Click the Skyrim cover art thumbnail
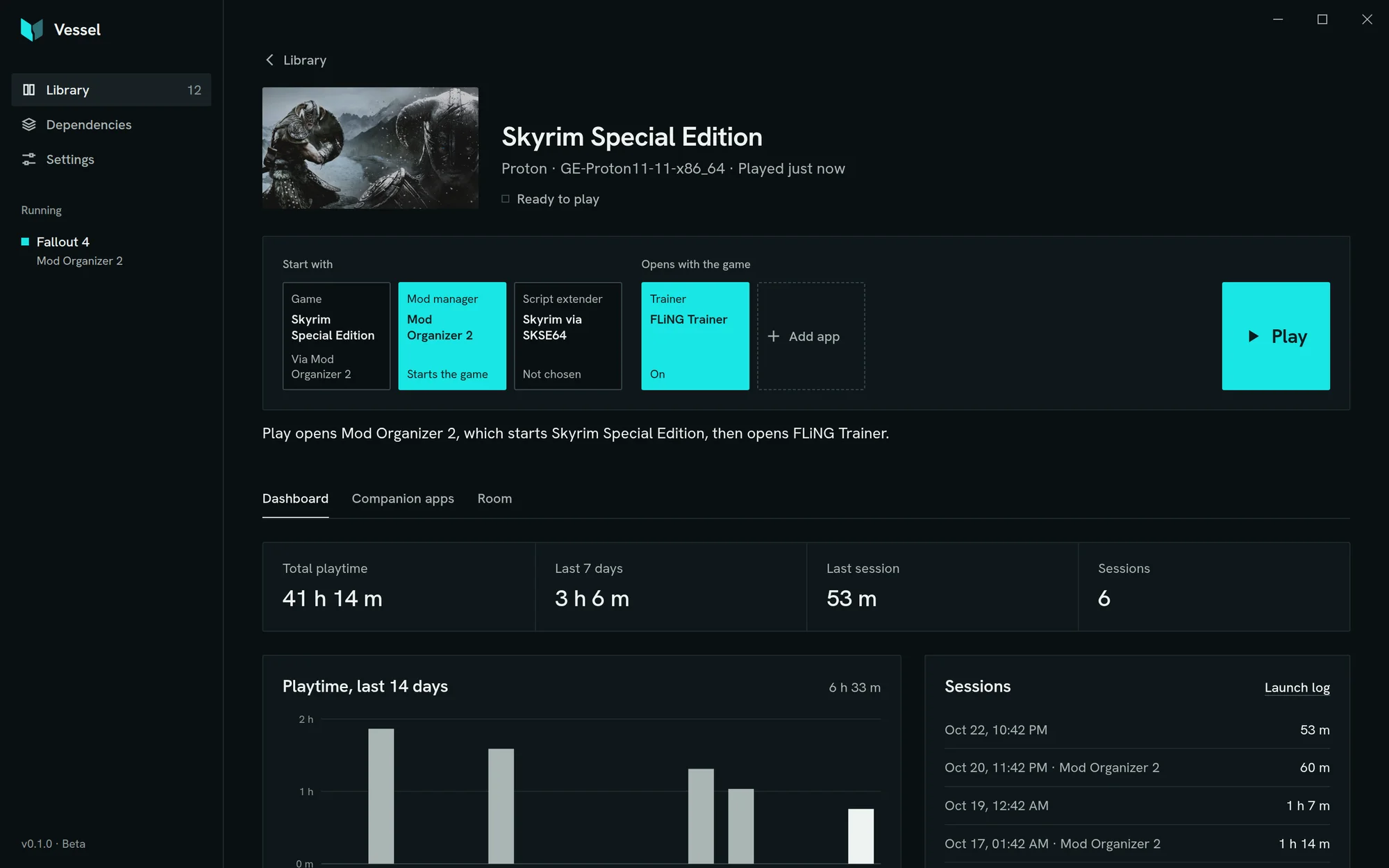1389x868 pixels. pyautogui.click(x=370, y=148)
